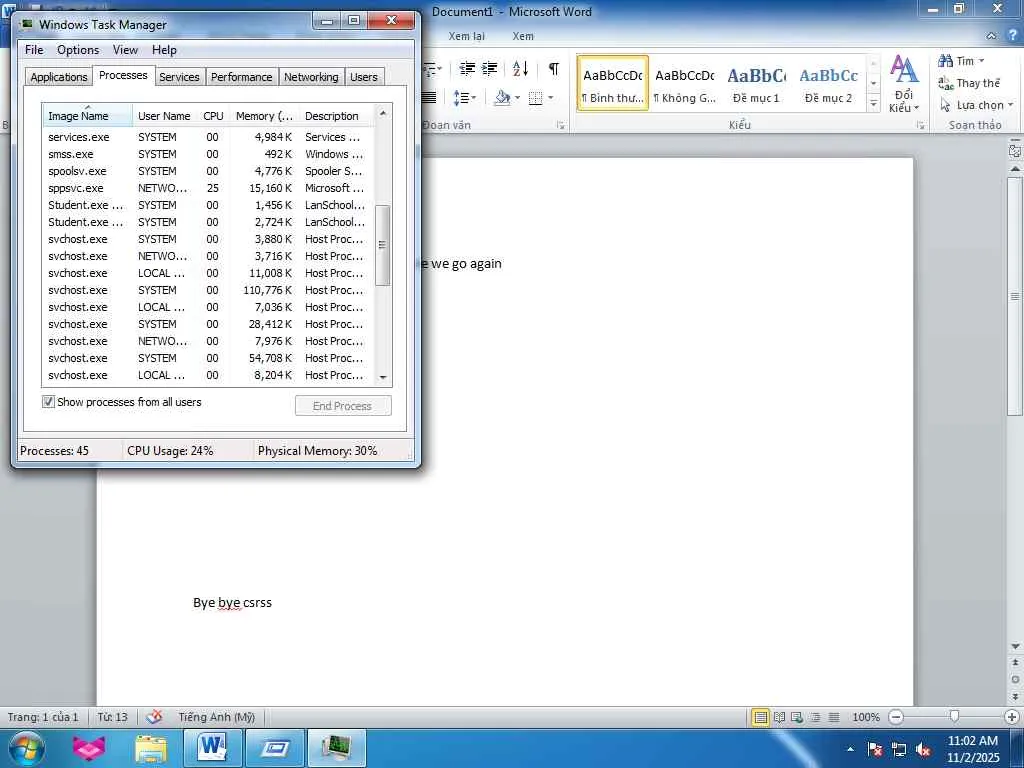This screenshot has width=1024, height=768.
Task: Toggle paragraph marks (¶) in Word
Action: [554, 68]
